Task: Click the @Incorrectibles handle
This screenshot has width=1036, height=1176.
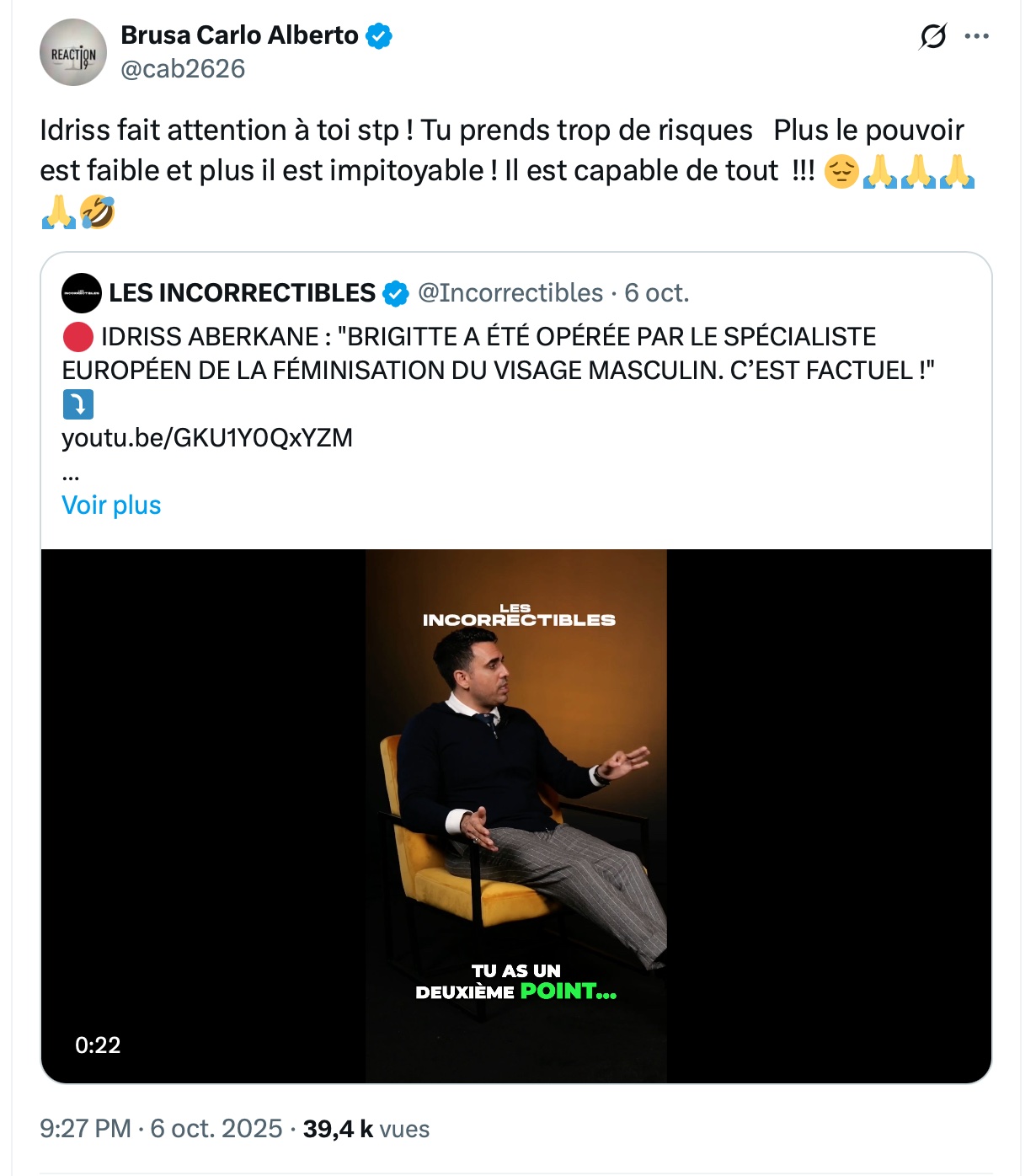Action: tap(510, 293)
